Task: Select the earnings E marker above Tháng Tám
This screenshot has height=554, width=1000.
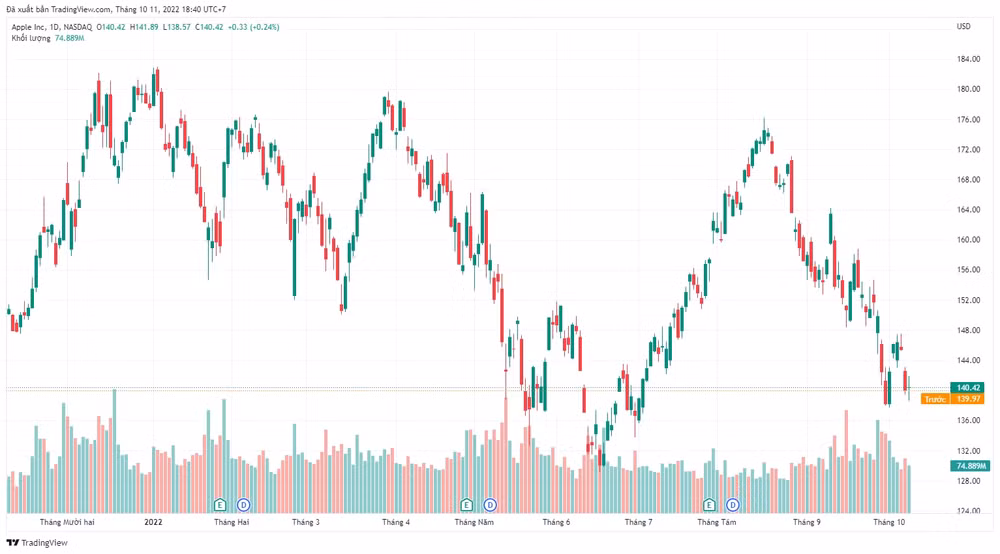Action: 709,505
